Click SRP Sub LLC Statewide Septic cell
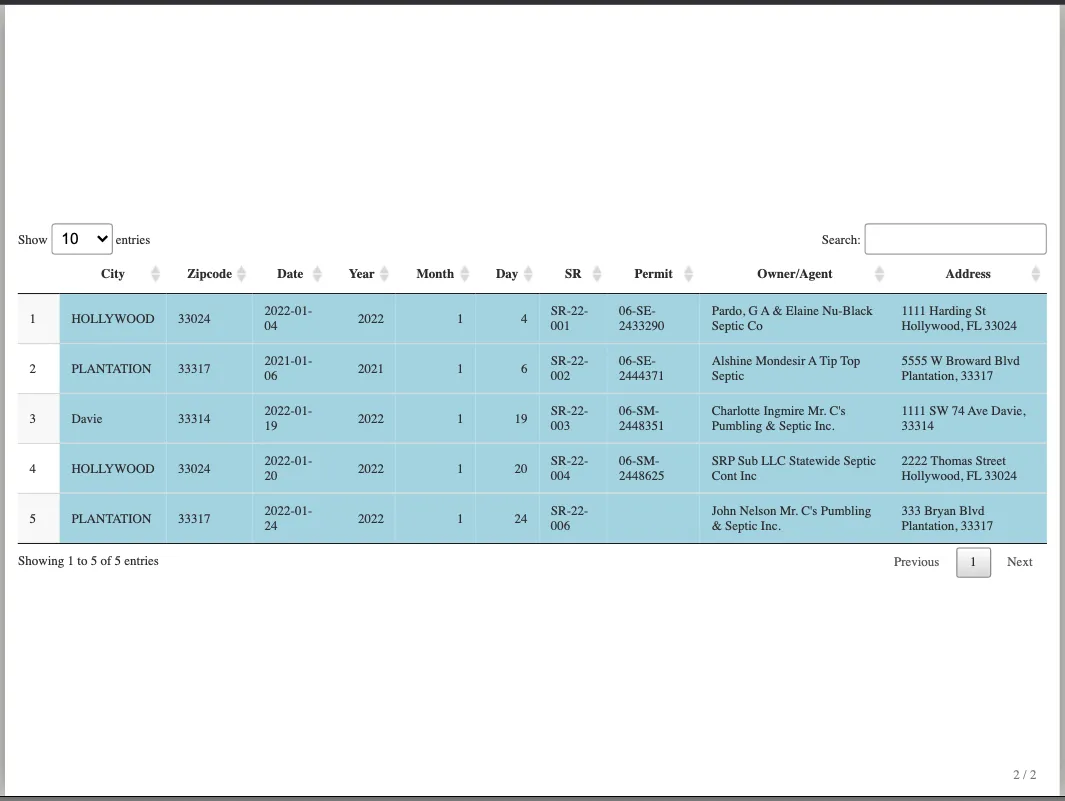The image size is (1065, 801). [795, 469]
